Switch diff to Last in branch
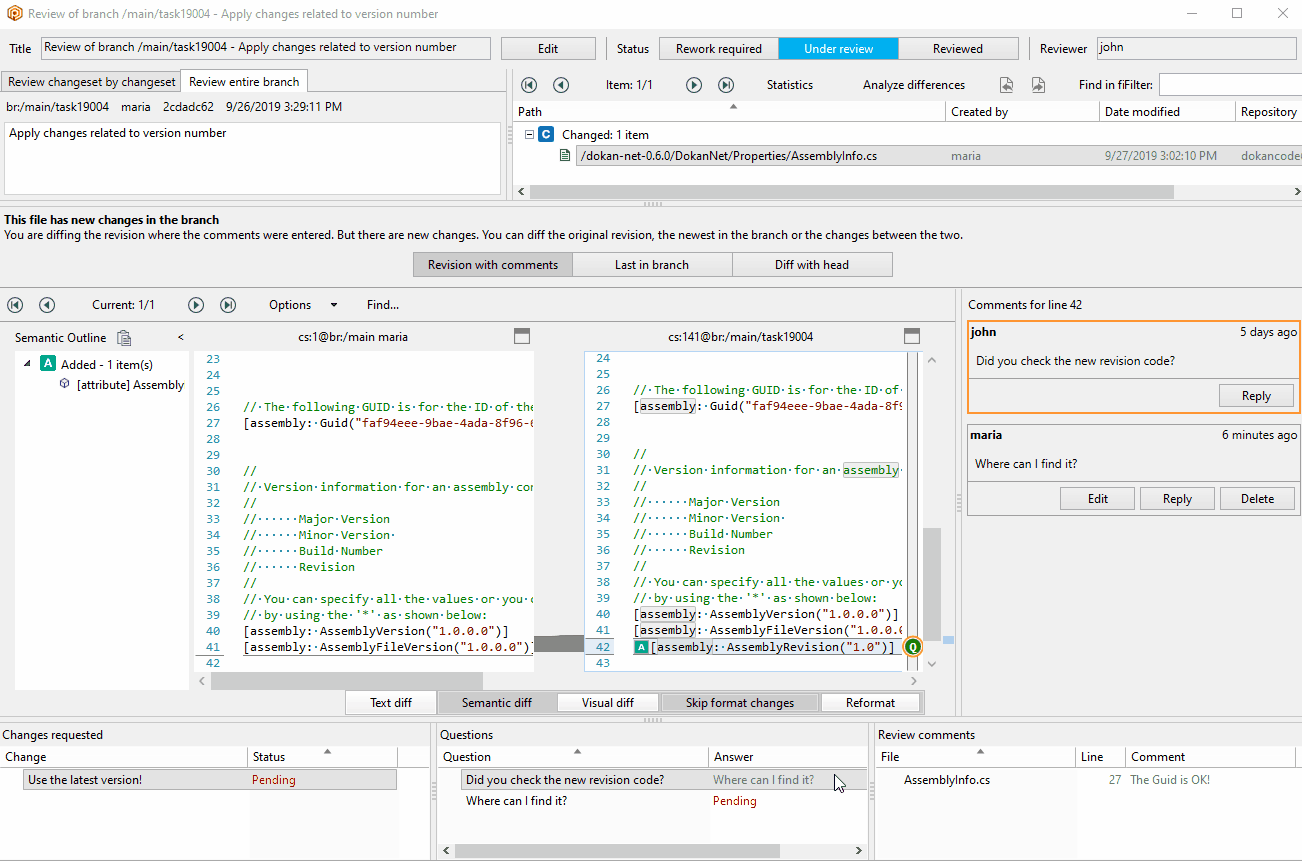 (x=651, y=264)
